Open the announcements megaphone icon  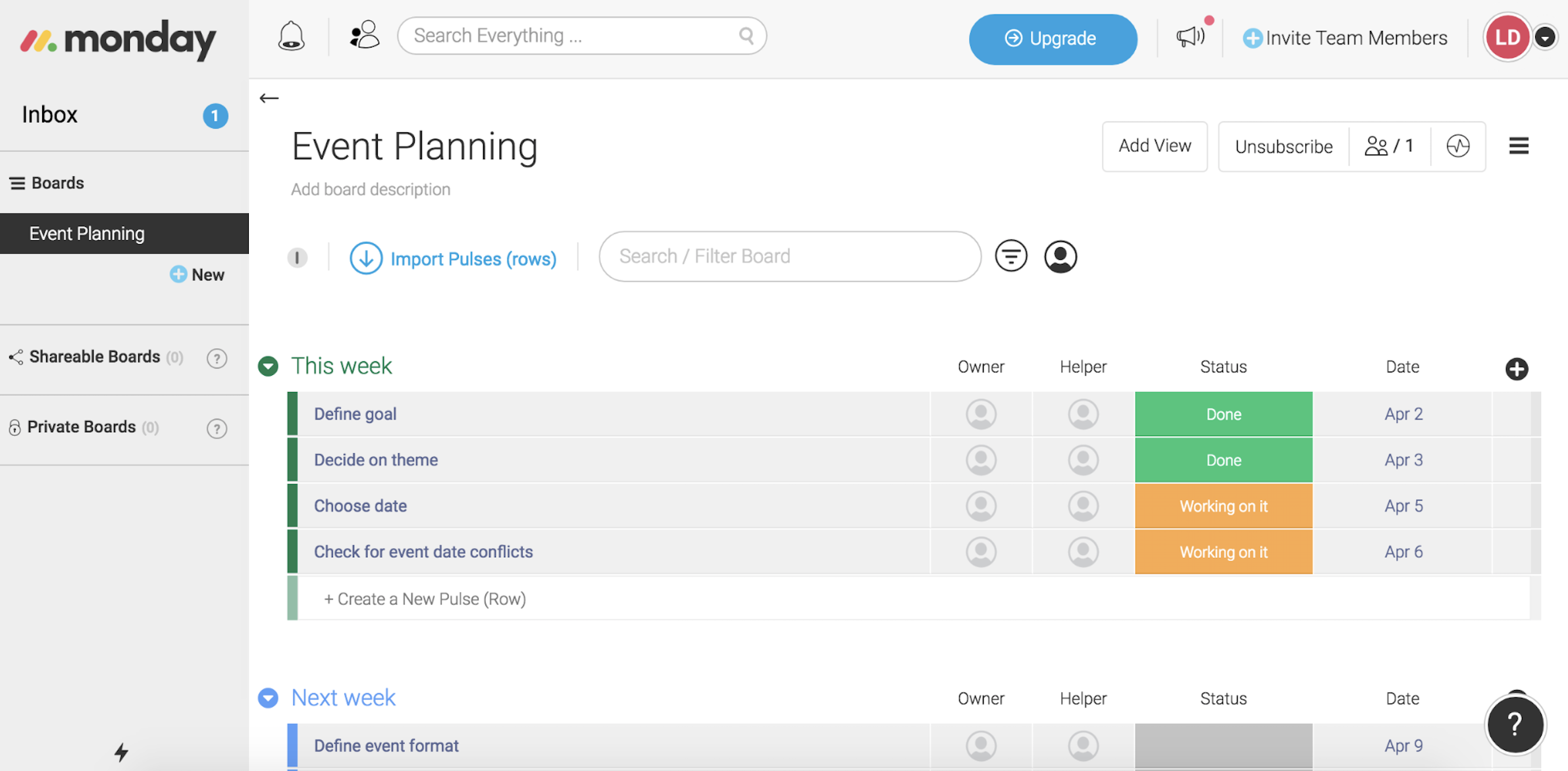(x=1189, y=37)
